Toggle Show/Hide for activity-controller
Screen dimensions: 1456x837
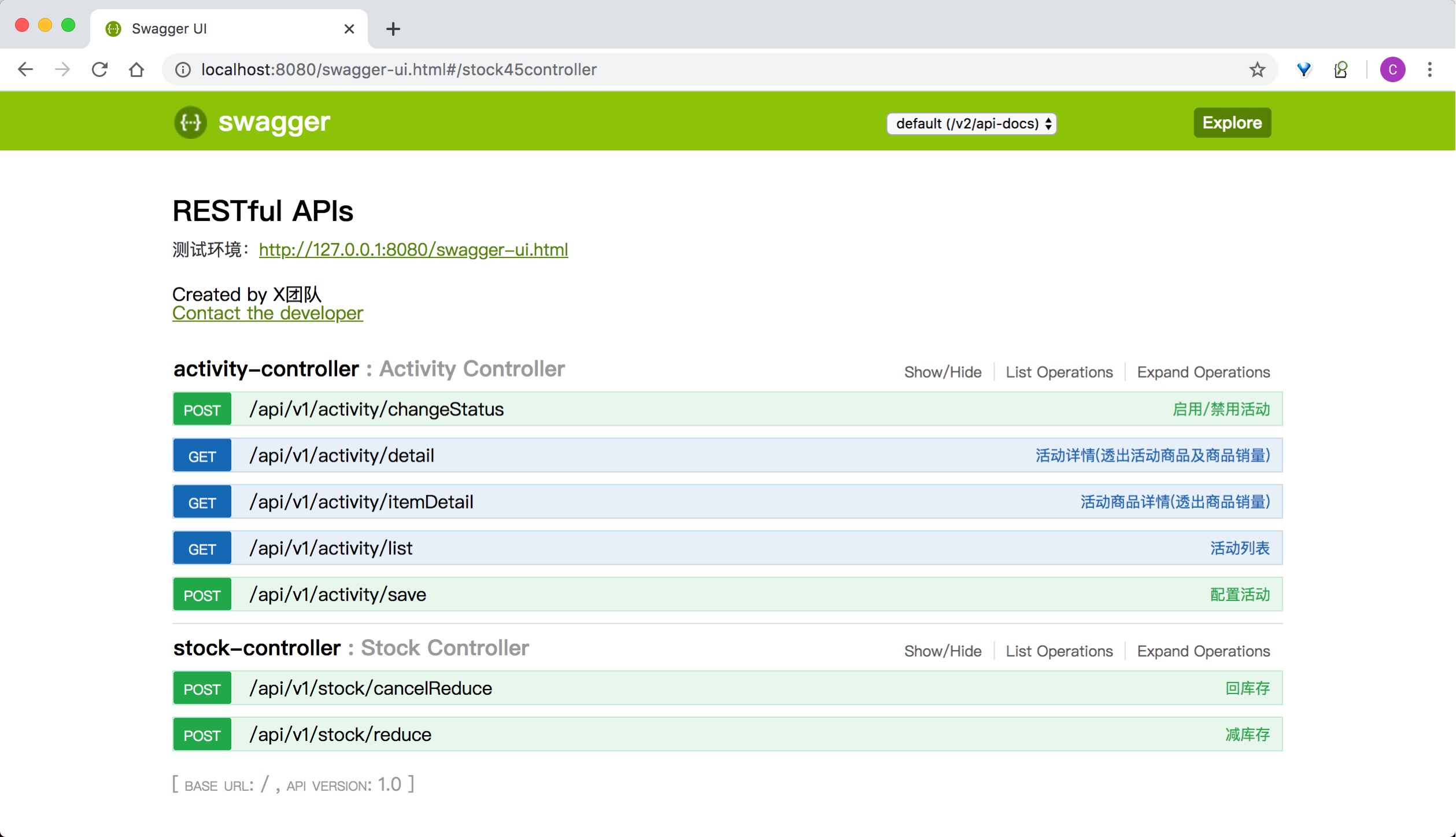coord(943,372)
